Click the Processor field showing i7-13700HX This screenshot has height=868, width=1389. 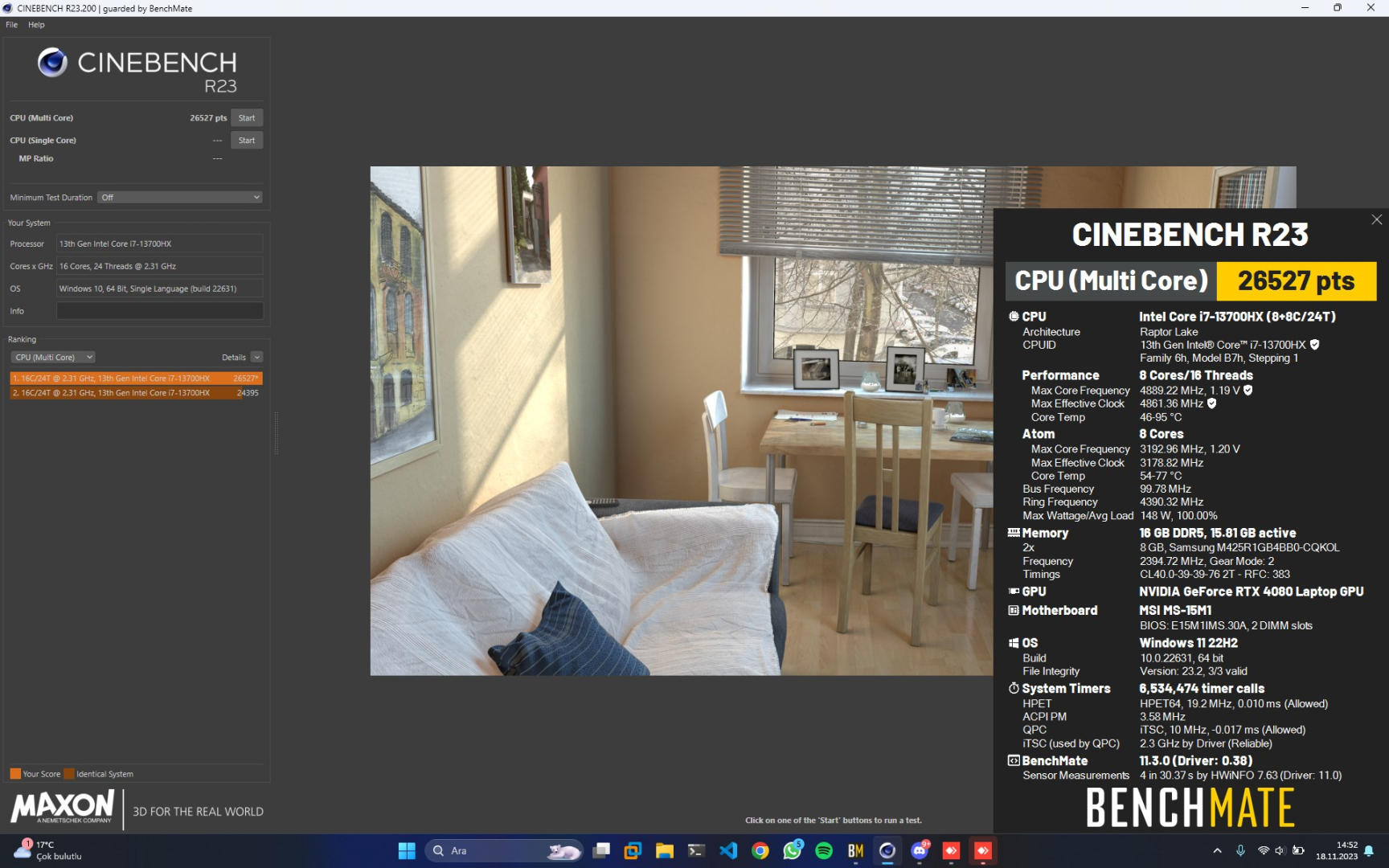160,244
